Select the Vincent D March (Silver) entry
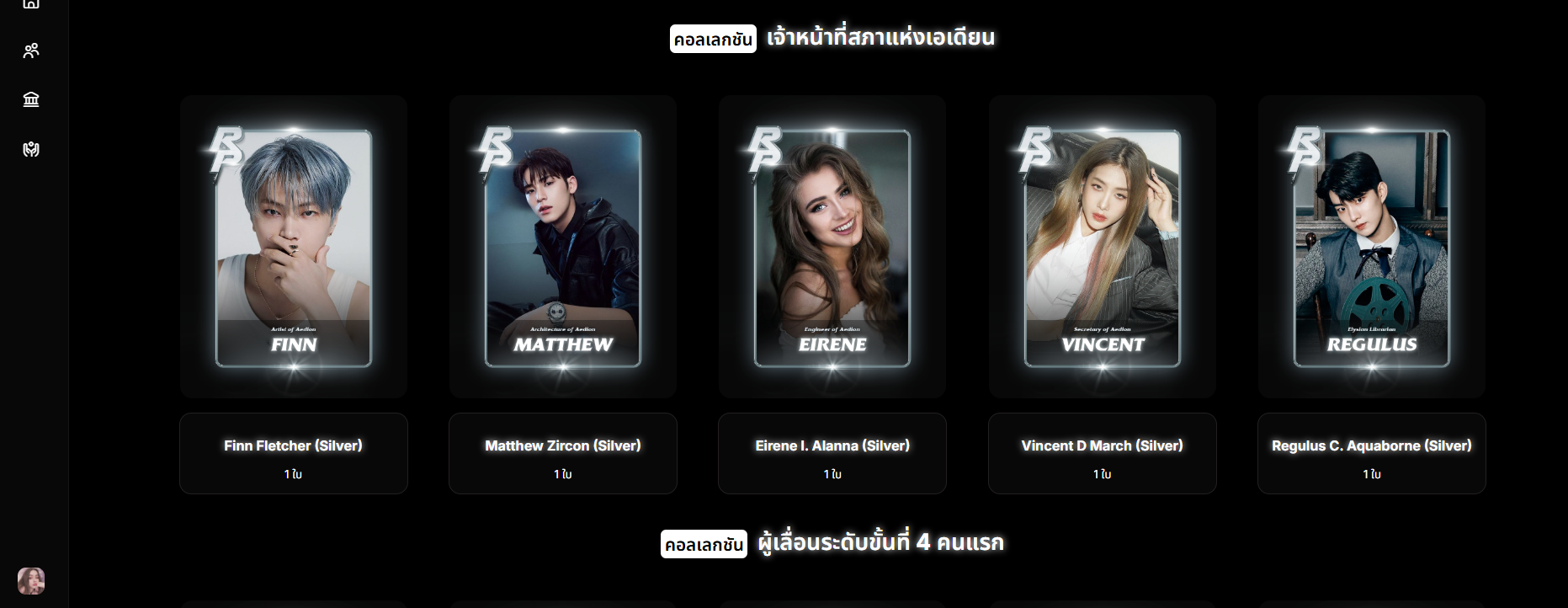Image resolution: width=1568 pixels, height=608 pixels. pos(1103,453)
